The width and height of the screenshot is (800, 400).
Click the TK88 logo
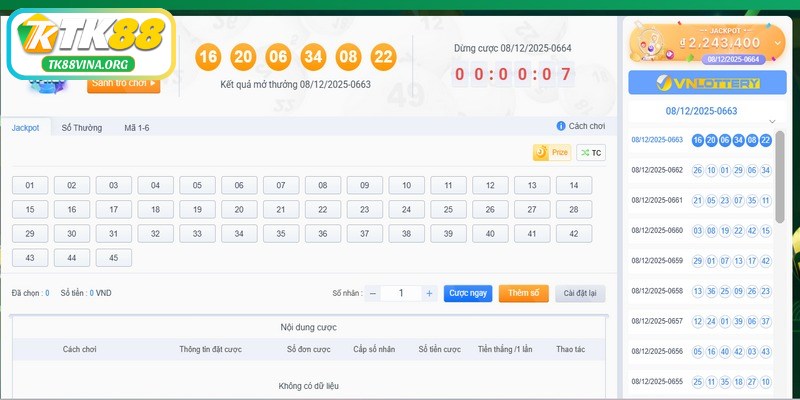point(92,44)
